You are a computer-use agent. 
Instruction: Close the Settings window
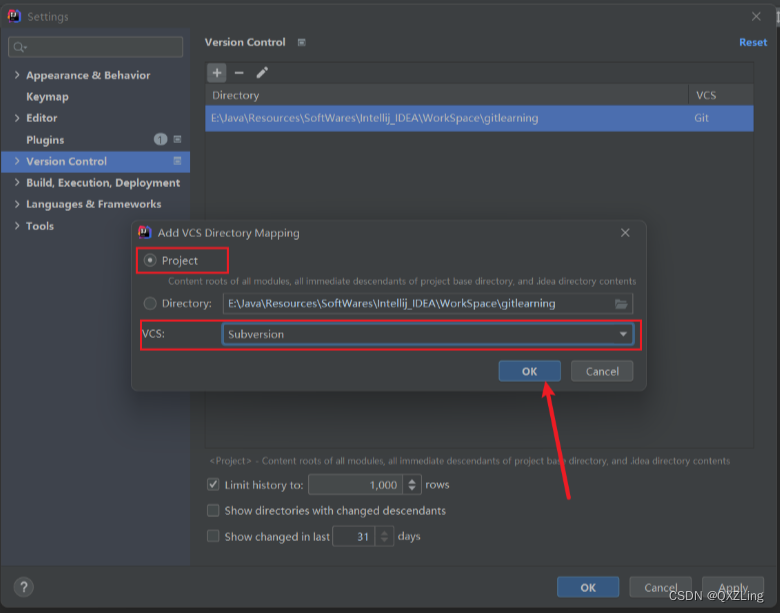[756, 17]
